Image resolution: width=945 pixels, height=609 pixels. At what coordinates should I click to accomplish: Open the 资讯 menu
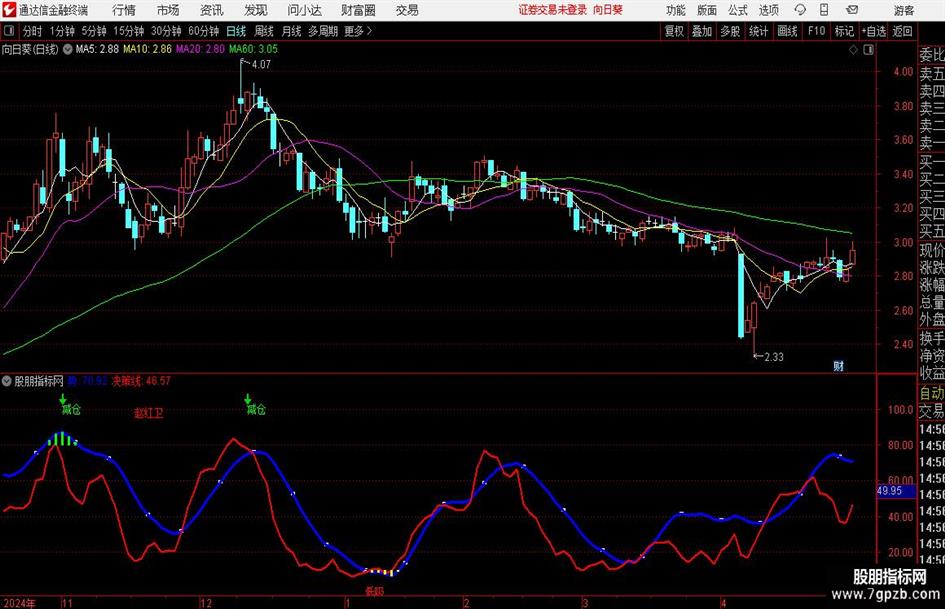211,10
